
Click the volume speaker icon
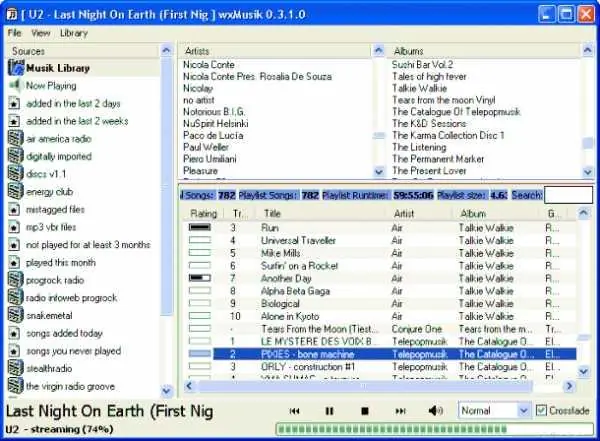pyautogui.click(x=435, y=411)
